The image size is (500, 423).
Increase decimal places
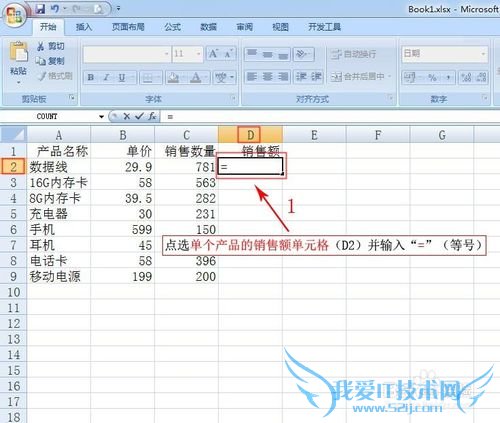coord(466,78)
